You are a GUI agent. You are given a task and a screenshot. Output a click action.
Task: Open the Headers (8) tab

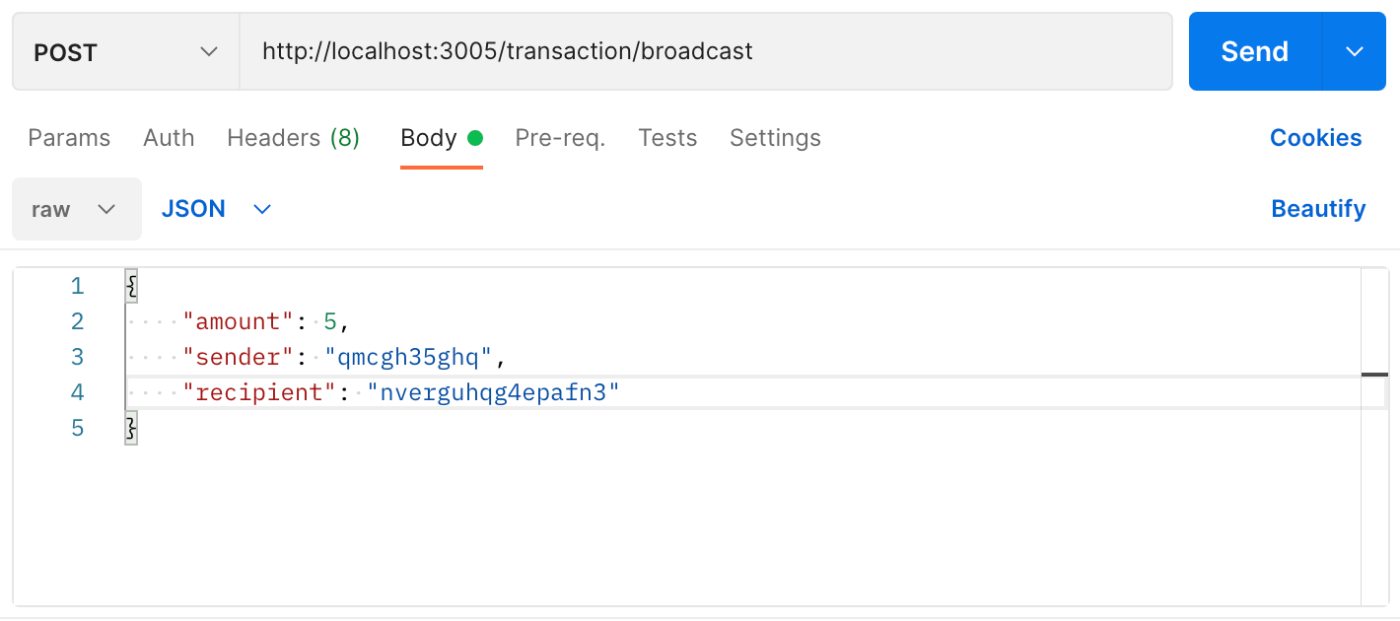coord(293,138)
